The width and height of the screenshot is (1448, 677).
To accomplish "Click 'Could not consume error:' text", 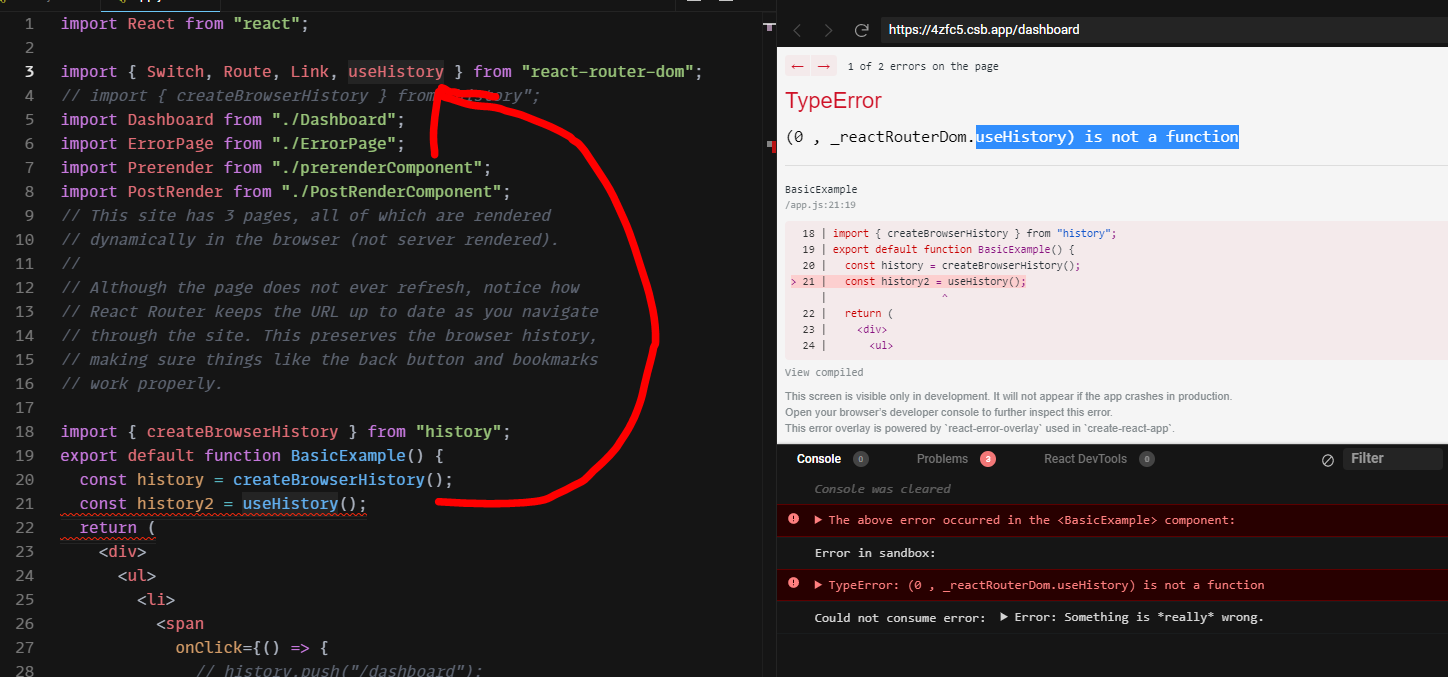I will coord(900,617).
